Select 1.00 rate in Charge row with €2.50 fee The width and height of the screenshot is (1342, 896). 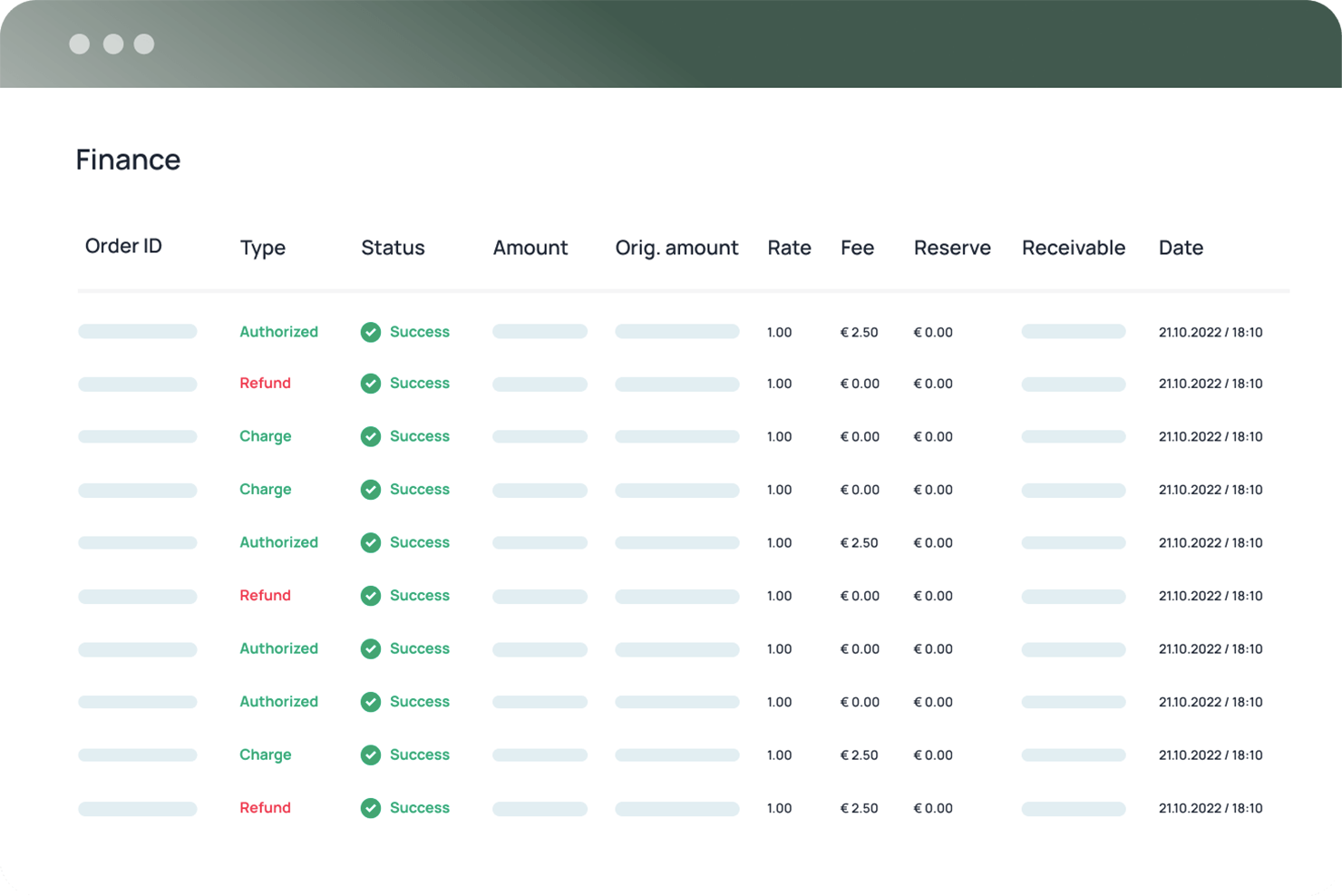(780, 755)
